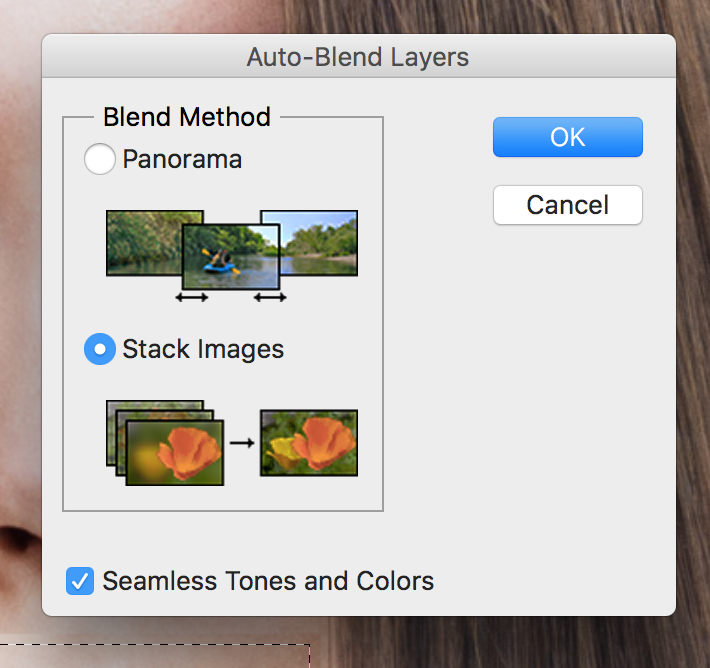
Task: Click the Auto-Blend Layers title bar
Action: [x=358, y=57]
